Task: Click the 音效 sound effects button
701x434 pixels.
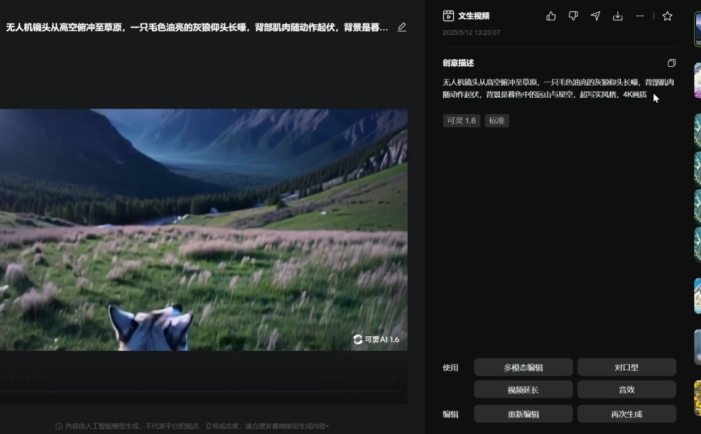Action: pyautogui.click(x=626, y=390)
